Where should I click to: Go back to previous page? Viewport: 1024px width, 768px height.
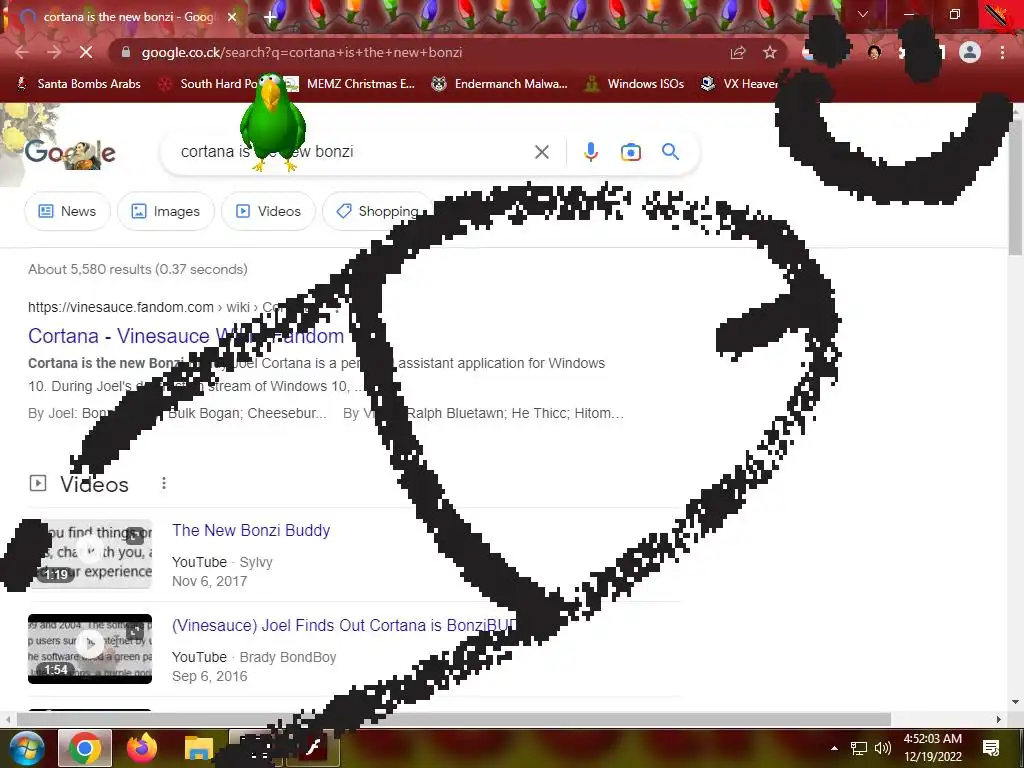pyautogui.click(x=22, y=52)
